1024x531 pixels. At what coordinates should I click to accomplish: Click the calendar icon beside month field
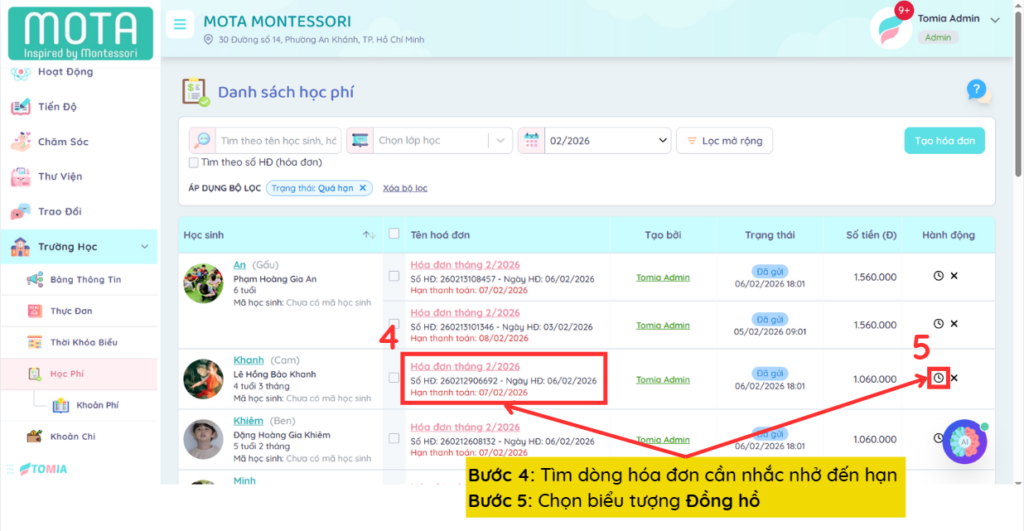tap(531, 141)
